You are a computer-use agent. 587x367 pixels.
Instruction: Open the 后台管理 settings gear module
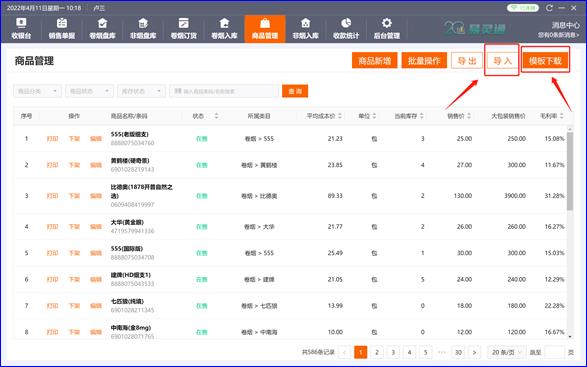[387, 28]
